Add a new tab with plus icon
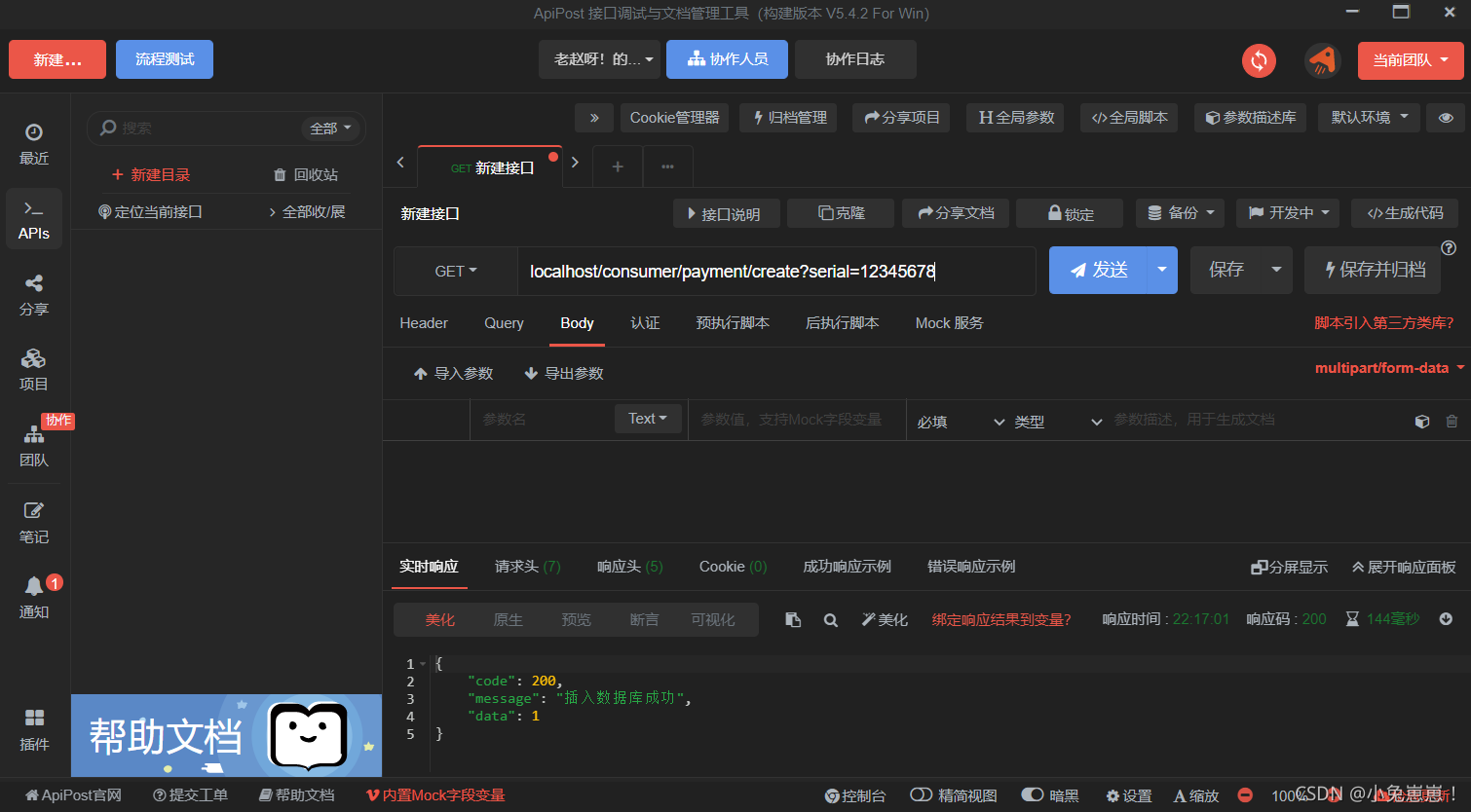The image size is (1471, 812). pos(618,166)
